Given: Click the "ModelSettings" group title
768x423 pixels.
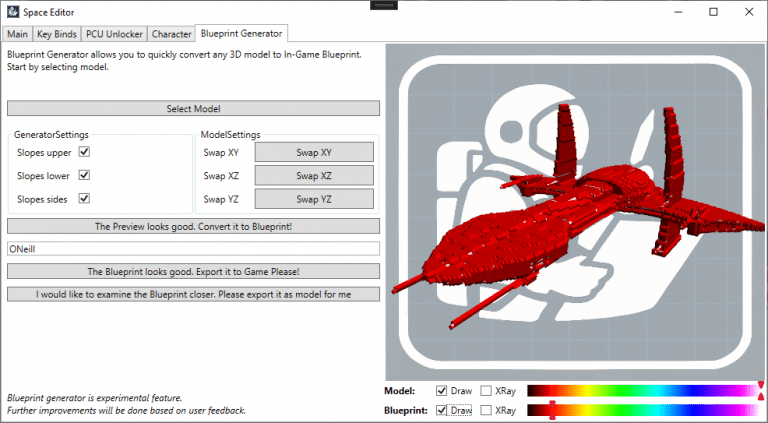Looking at the screenshot, I should click(230, 135).
